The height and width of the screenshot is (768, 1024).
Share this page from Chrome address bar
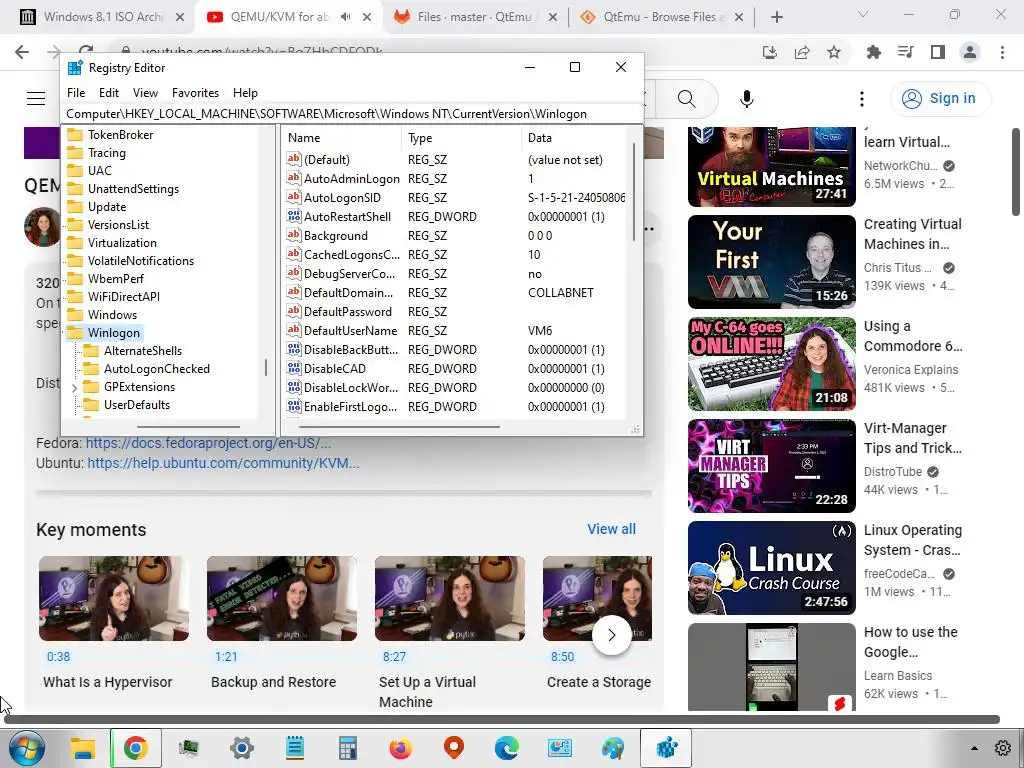[x=802, y=52]
